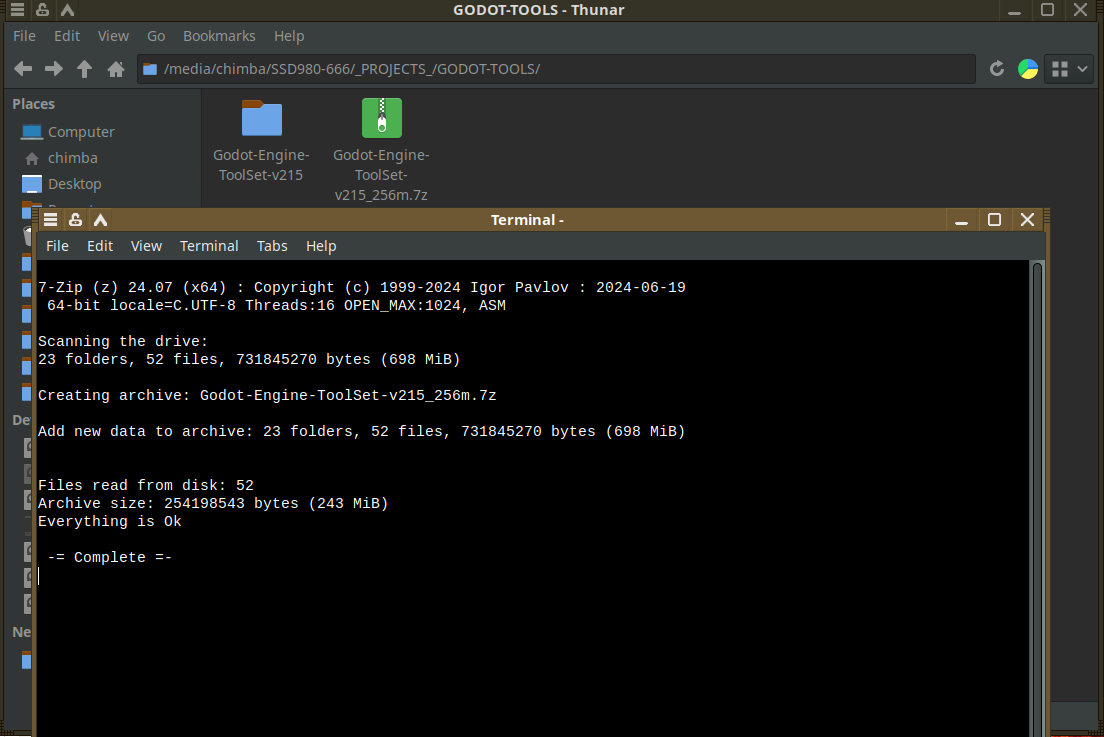
Task: Click the colorful pie disk-usage icon
Action: click(x=1028, y=69)
